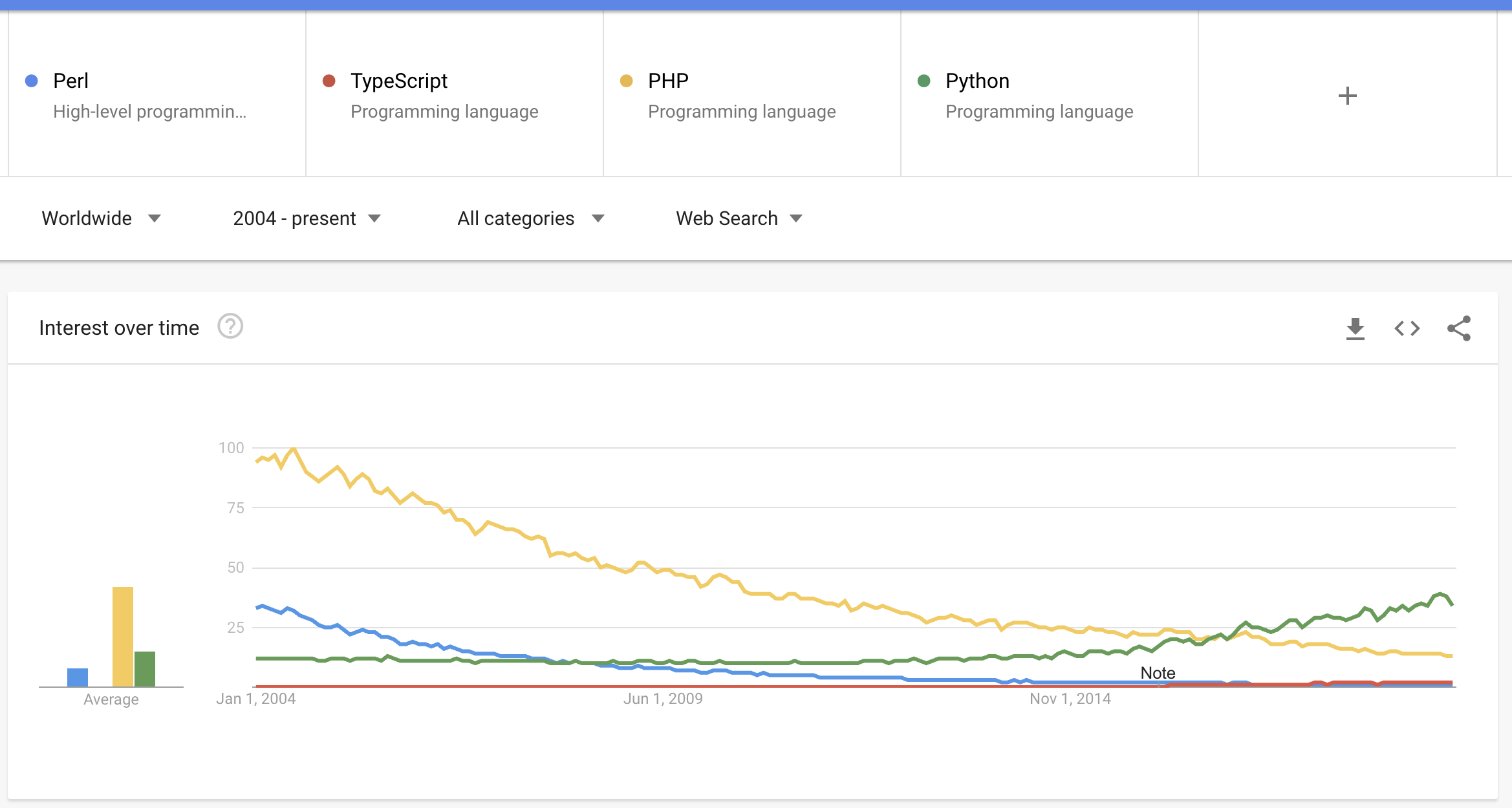
Task: Click the red TypeScript color dot
Action: [x=329, y=81]
